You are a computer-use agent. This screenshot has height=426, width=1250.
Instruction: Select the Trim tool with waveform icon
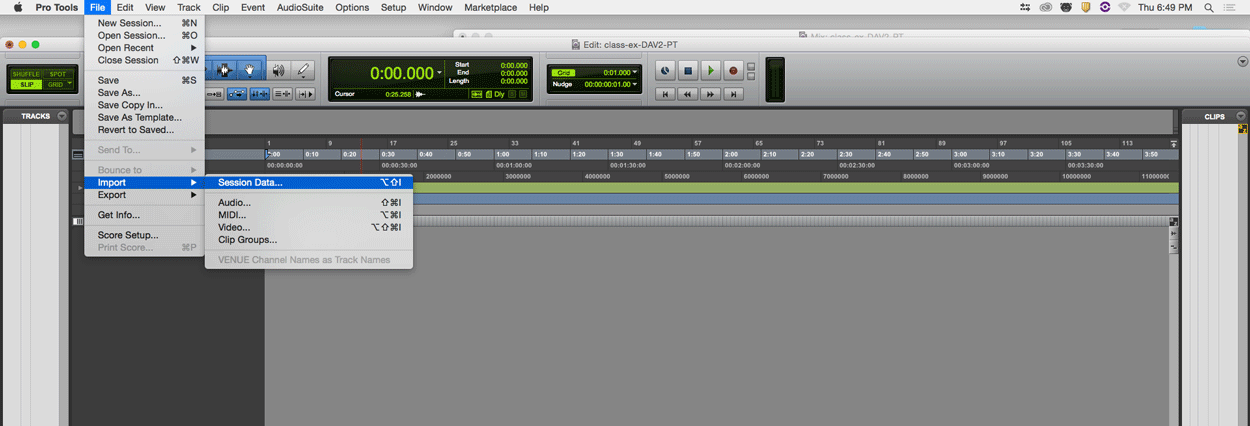pos(225,70)
